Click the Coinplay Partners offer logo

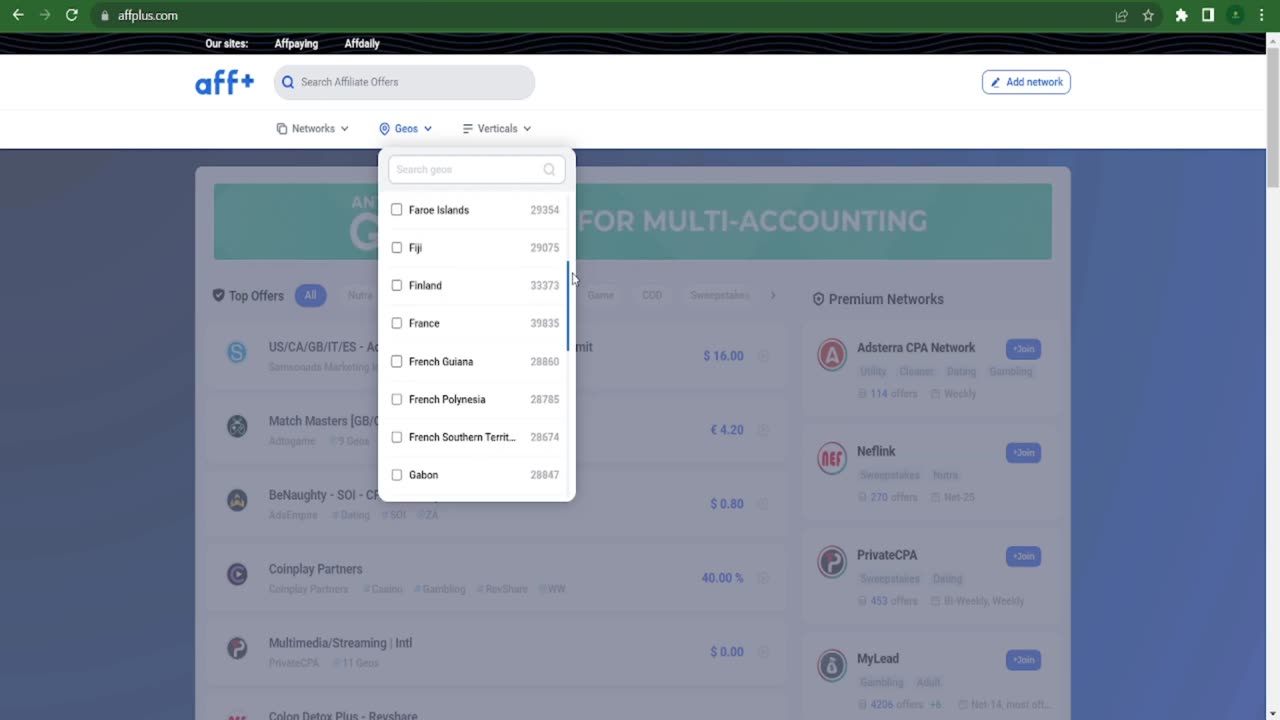coord(237,575)
